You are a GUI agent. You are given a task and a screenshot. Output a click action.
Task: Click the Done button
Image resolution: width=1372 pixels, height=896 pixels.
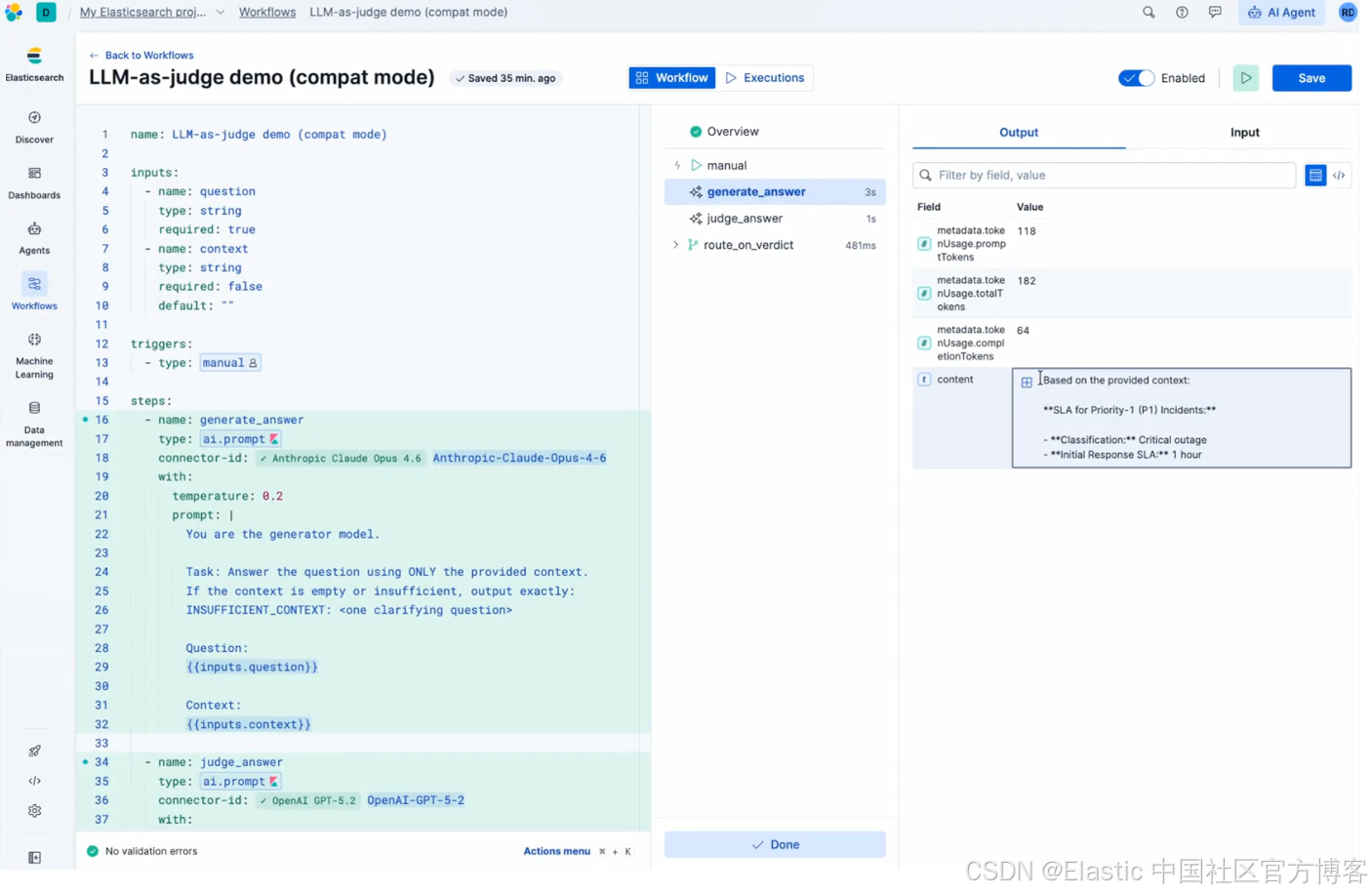(x=775, y=844)
